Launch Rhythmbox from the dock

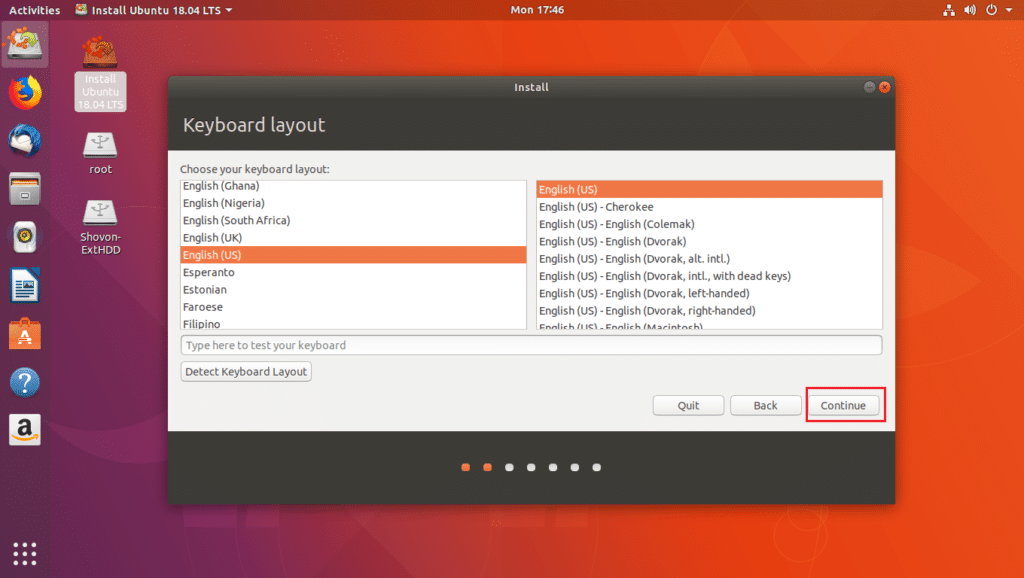coord(25,237)
